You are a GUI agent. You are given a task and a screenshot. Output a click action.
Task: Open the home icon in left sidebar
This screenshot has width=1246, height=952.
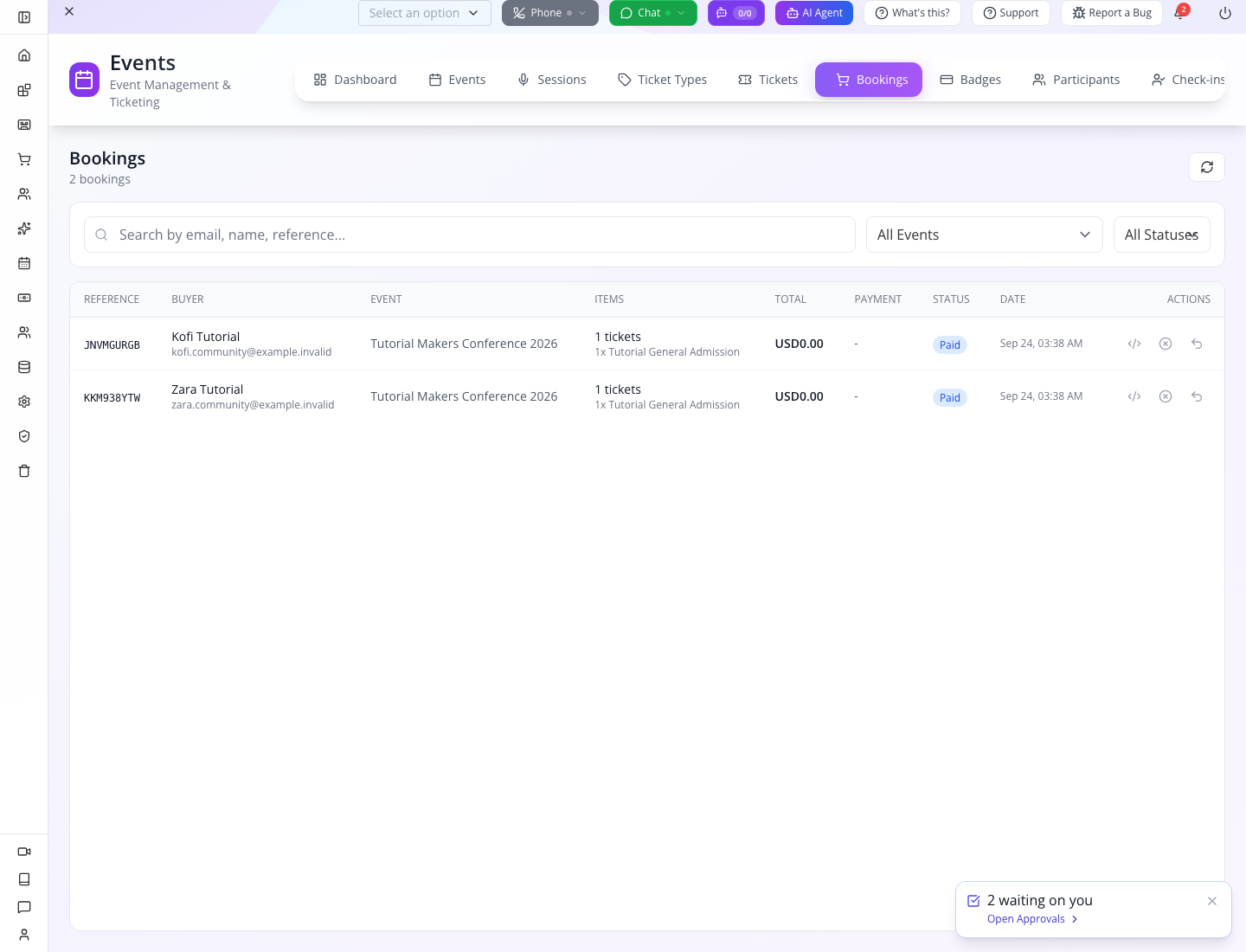click(24, 55)
